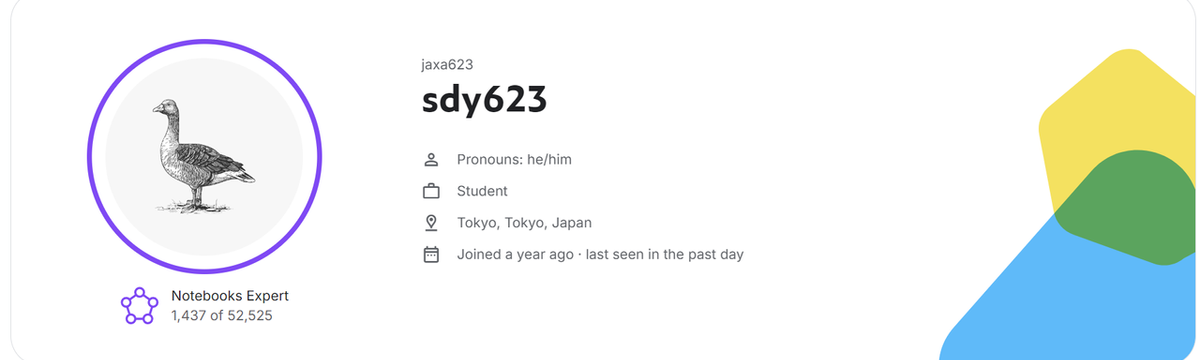Screen dimensions: 1200x360
Task: Click the briefcase icon next to Student
Action: pyautogui.click(x=432, y=191)
